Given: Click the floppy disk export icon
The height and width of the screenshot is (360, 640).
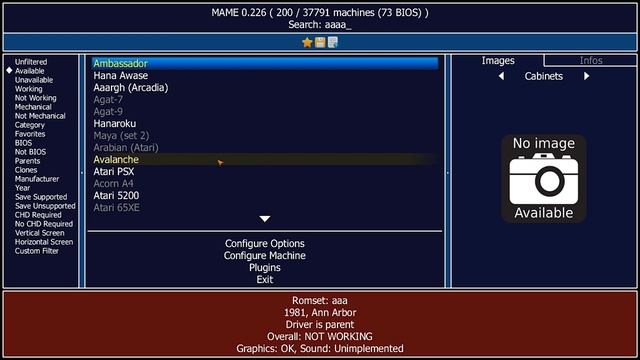Looking at the screenshot, I should [320, 42].
